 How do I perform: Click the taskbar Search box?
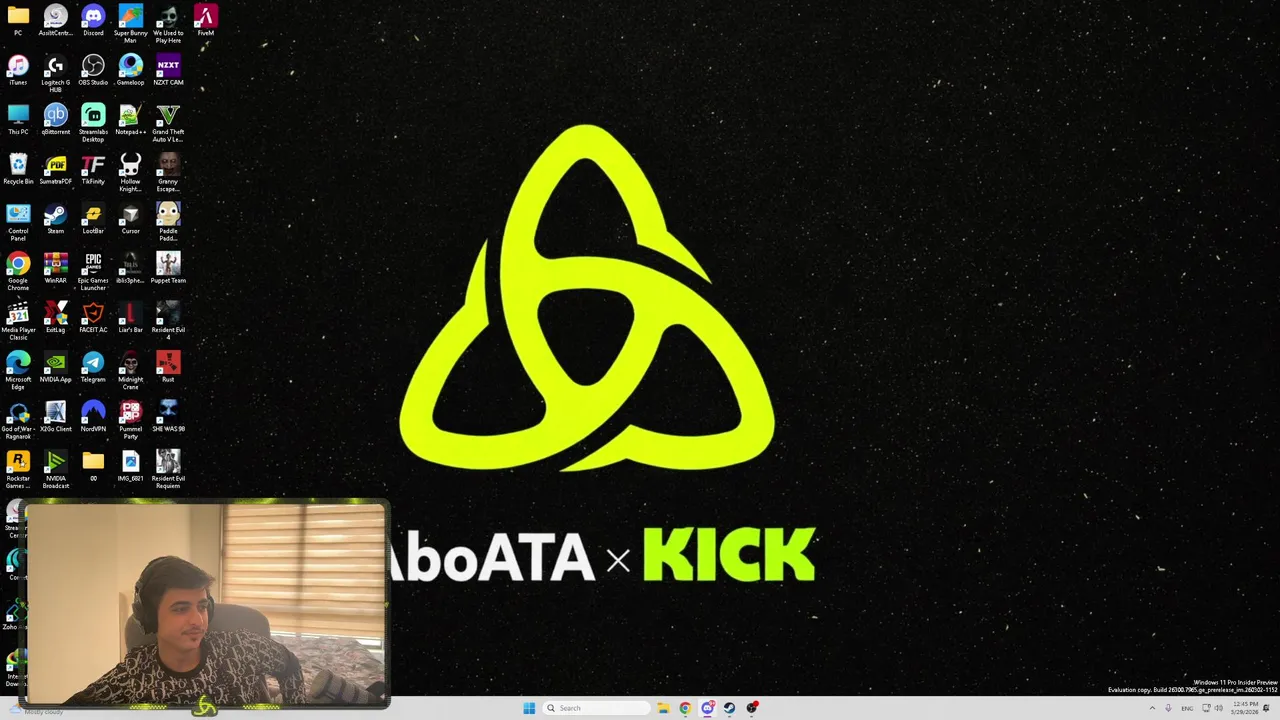pos(596,708)
